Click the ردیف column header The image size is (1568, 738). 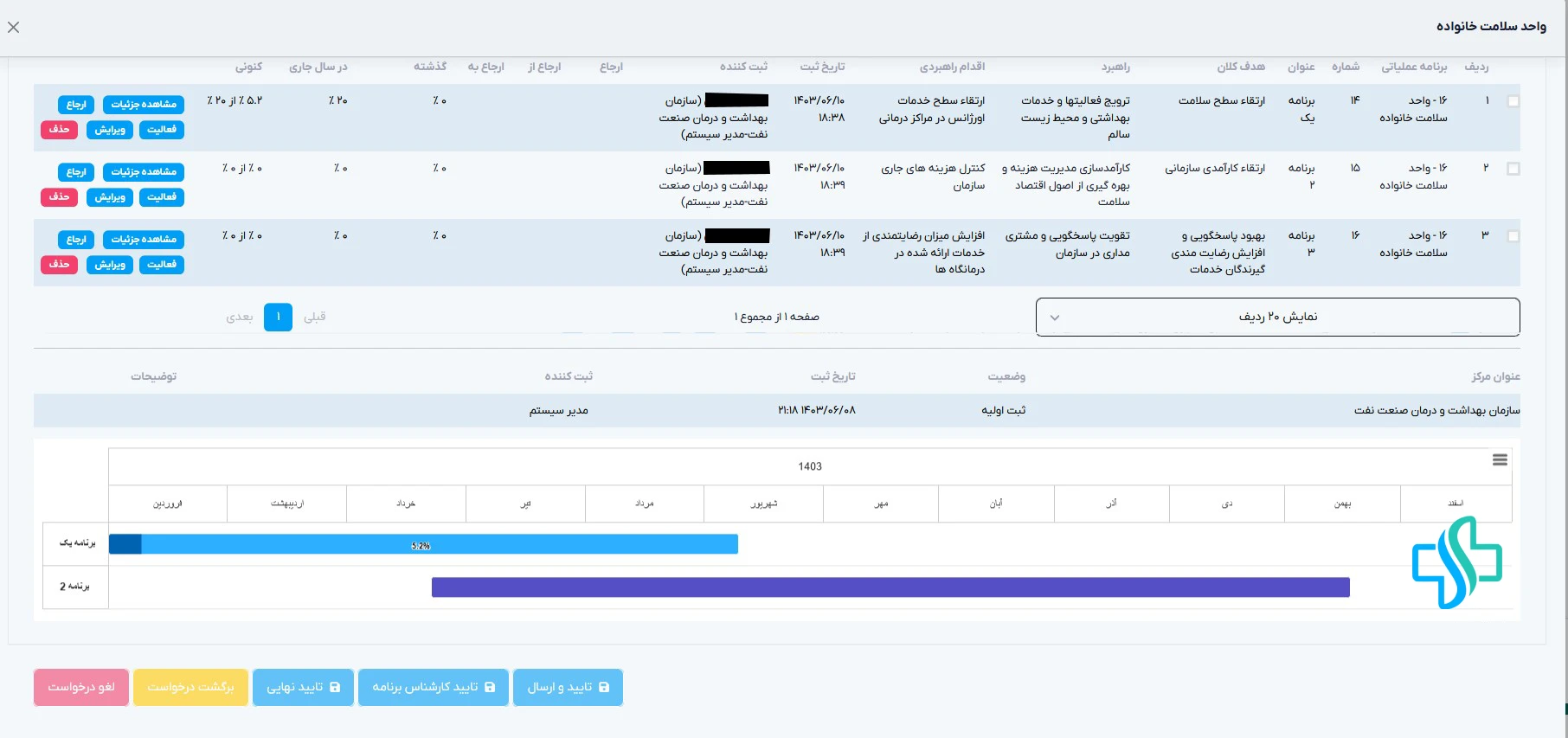pos(1476,67)
